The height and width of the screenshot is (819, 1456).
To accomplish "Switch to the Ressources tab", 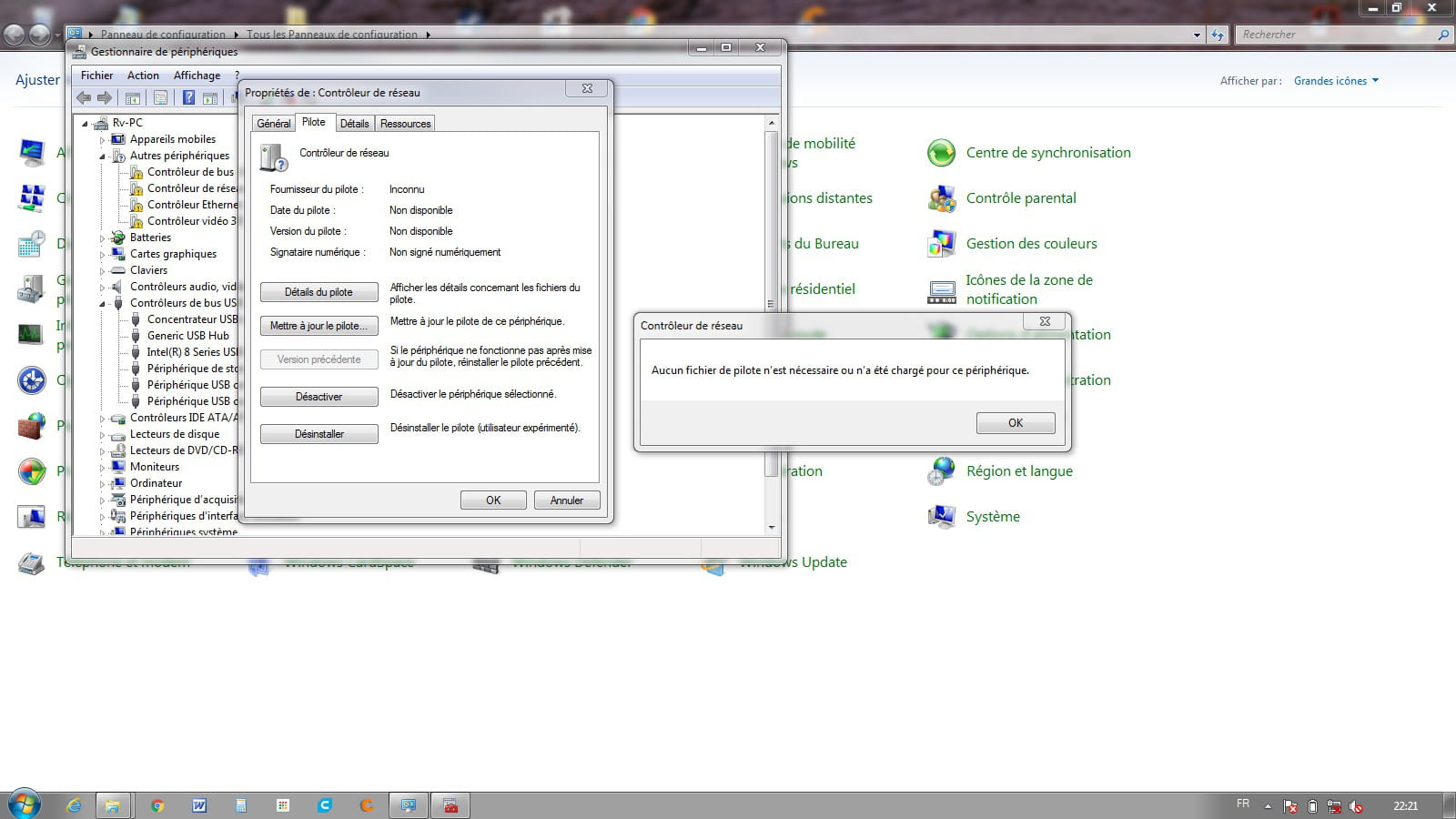I will (x=405, y=124).
